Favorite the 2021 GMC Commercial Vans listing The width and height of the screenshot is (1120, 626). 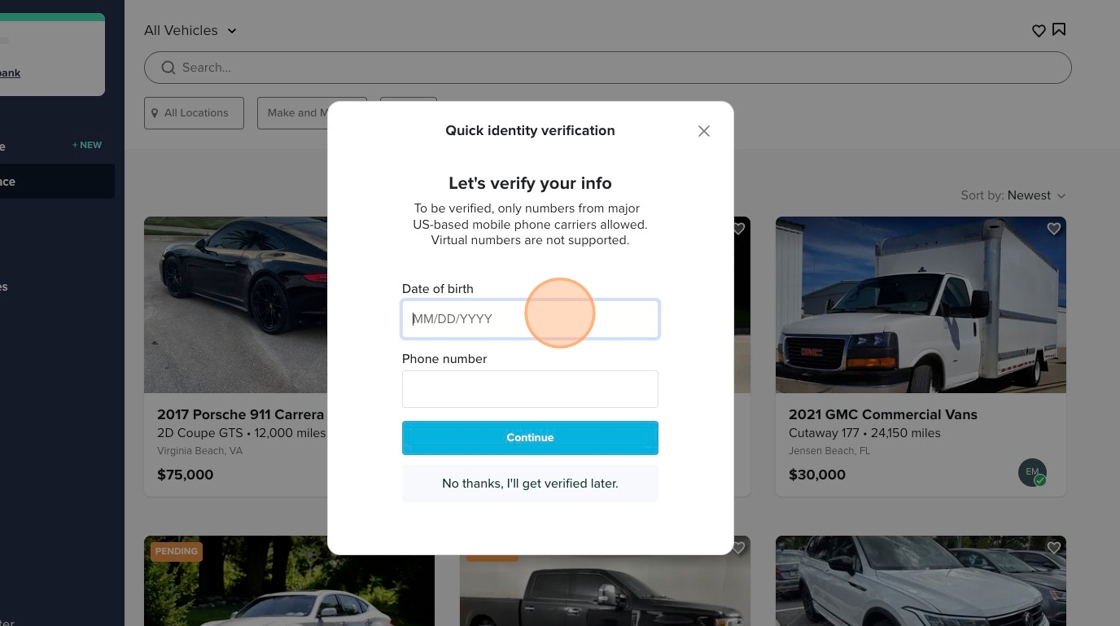click(1053, 229)
